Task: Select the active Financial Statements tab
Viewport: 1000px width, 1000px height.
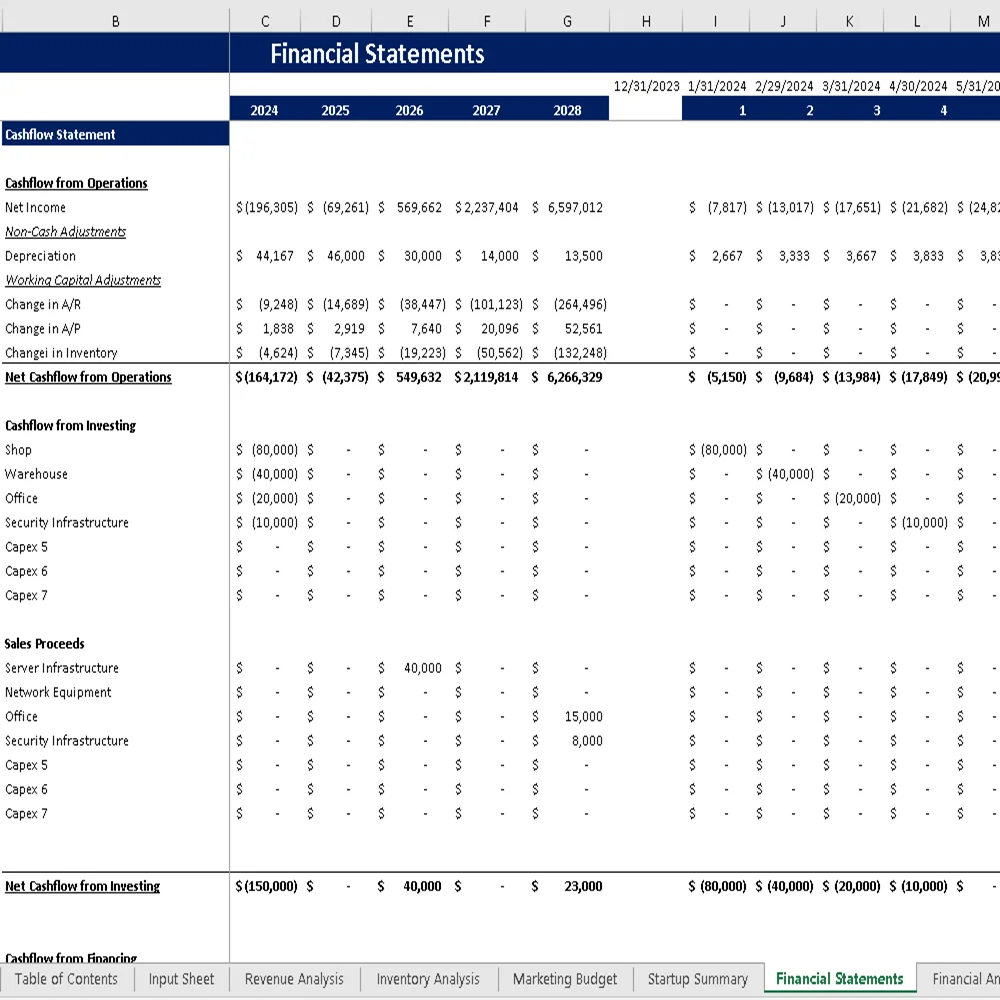Action: [x=838, y=979]
